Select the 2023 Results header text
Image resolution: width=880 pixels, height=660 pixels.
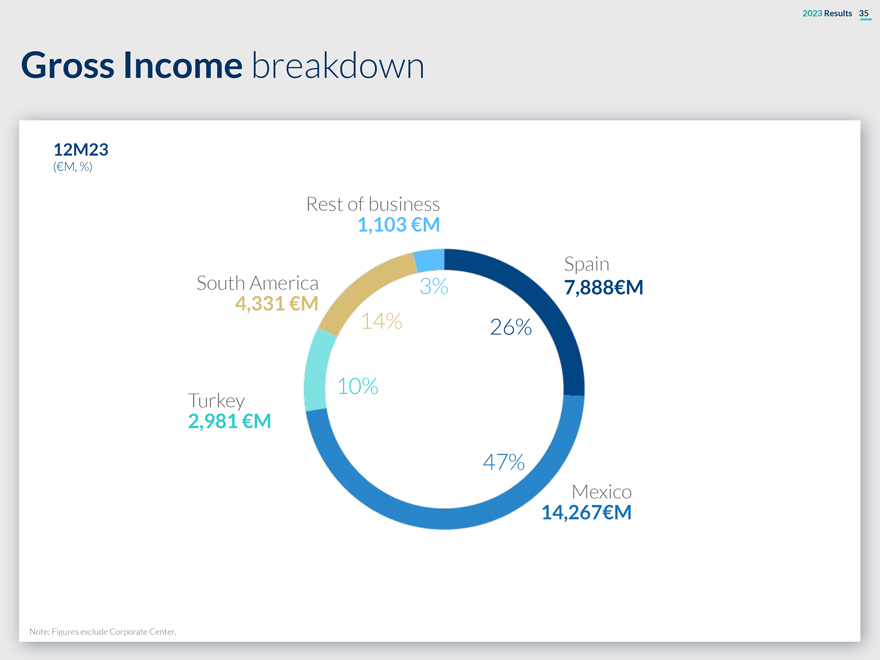[x=827, y=12]
